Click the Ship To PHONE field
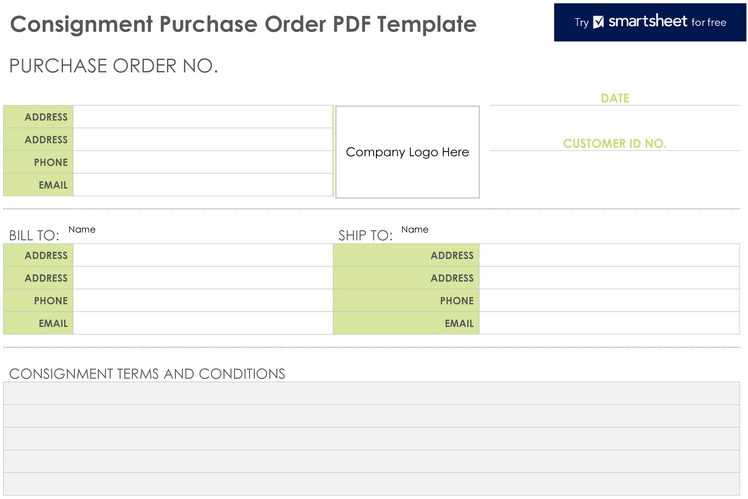 pos(609,301)
